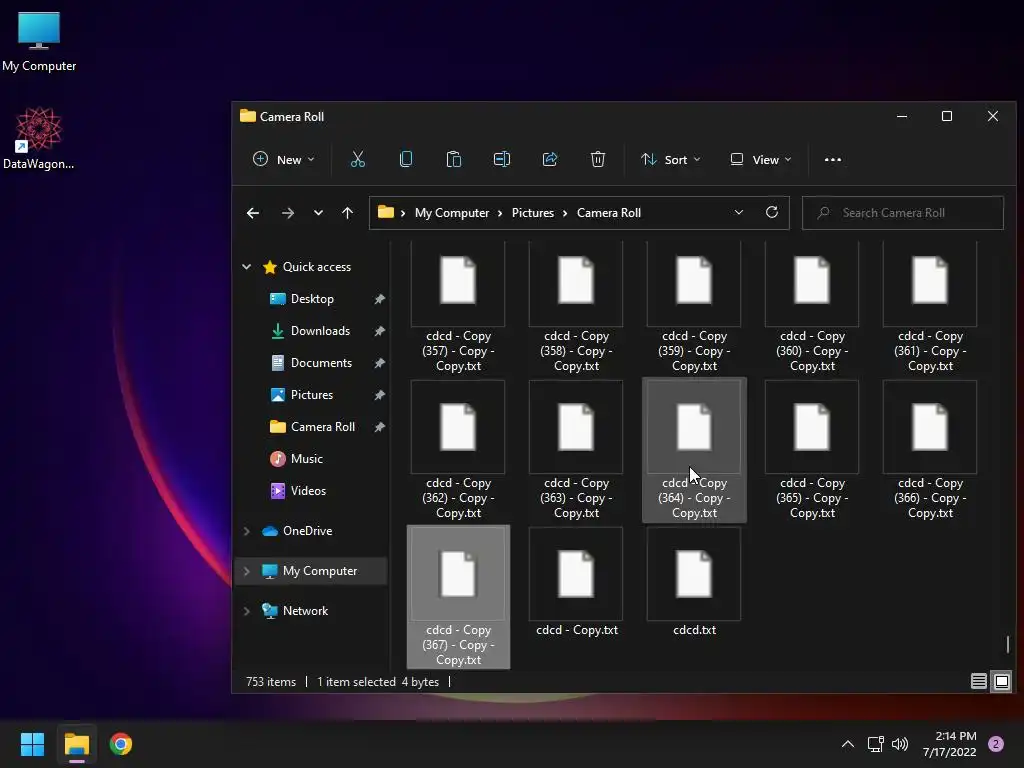Click the Paste clipboard icon
Screen dimensions: 1024x768
[454, 159]
